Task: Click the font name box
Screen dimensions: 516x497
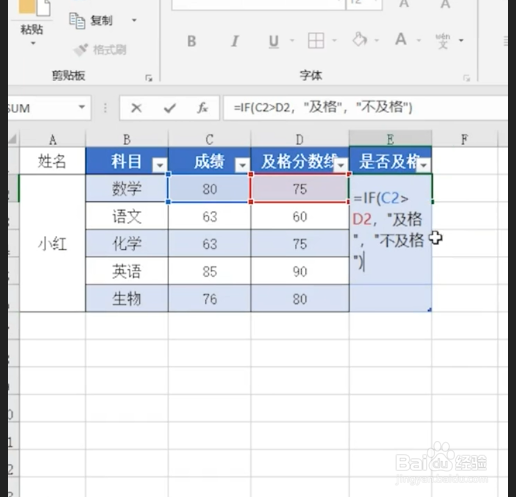Action: click(x=258, y=5)
